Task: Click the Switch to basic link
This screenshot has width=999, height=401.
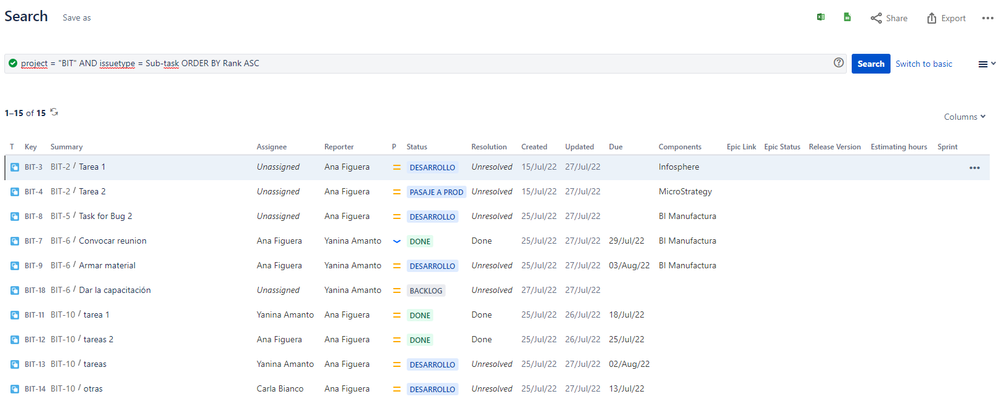Action: (x=924, y=64)
